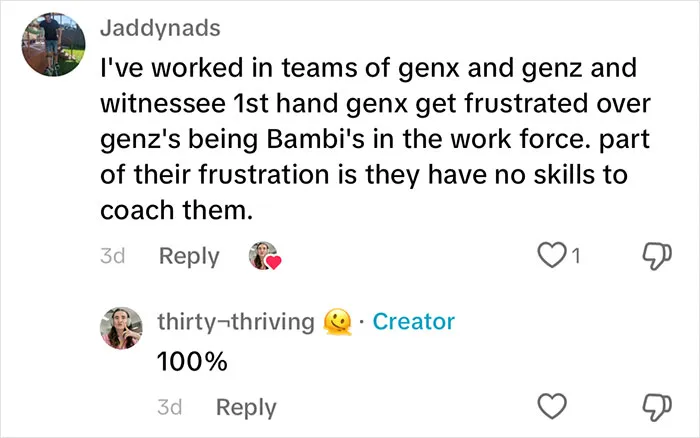Click the small creator-liked avatar next to Reply
The height and width of the screenshot is (438, 700).
tap(263, 256)
